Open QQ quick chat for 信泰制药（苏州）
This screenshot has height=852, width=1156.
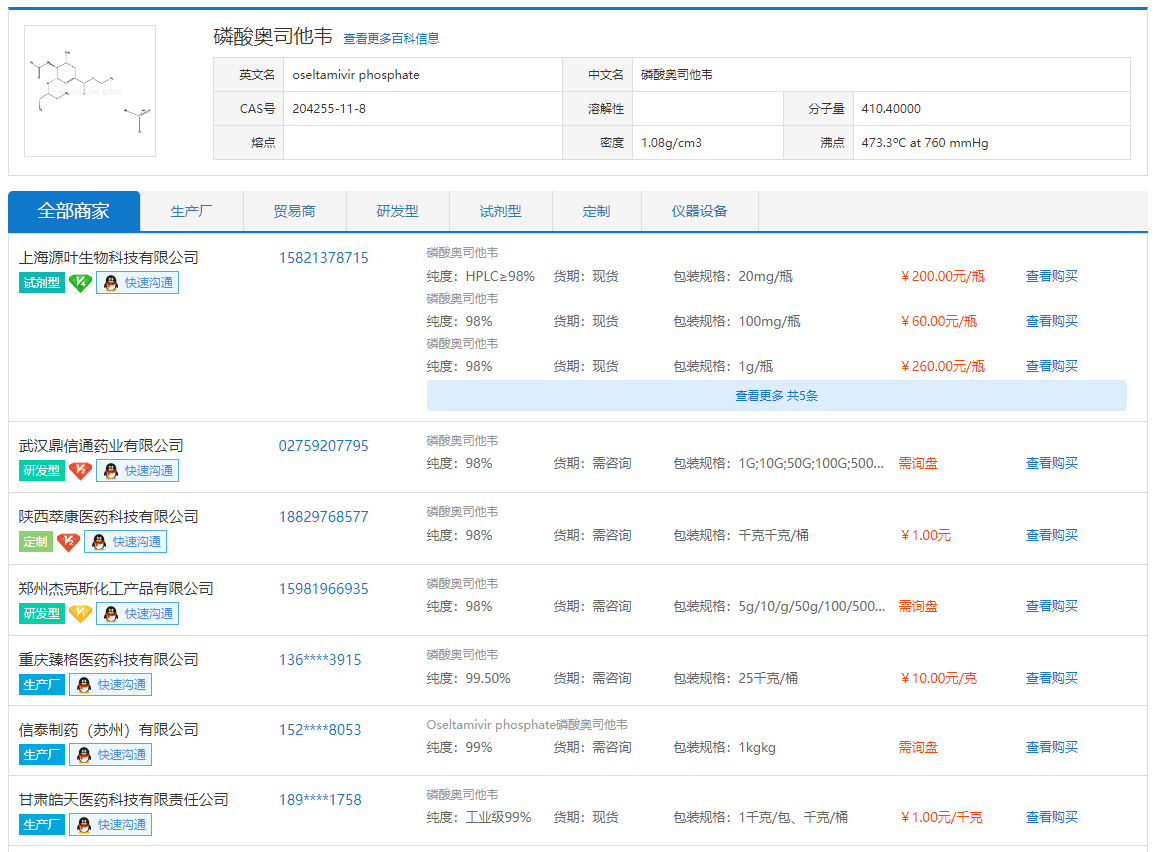[x=110, y=755]
